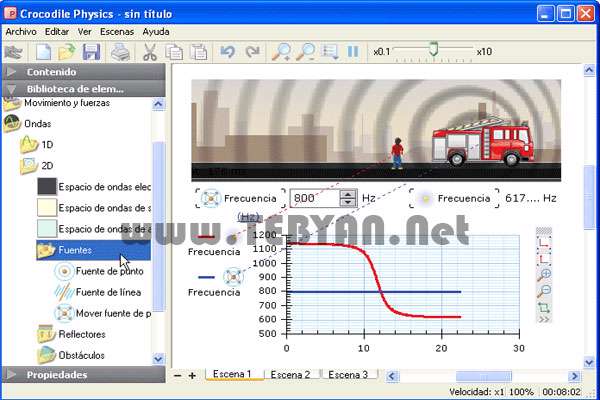The image size is (600, 400).
Task: Open the Movimiento y fuerzas category
Action: coord(67,103)
